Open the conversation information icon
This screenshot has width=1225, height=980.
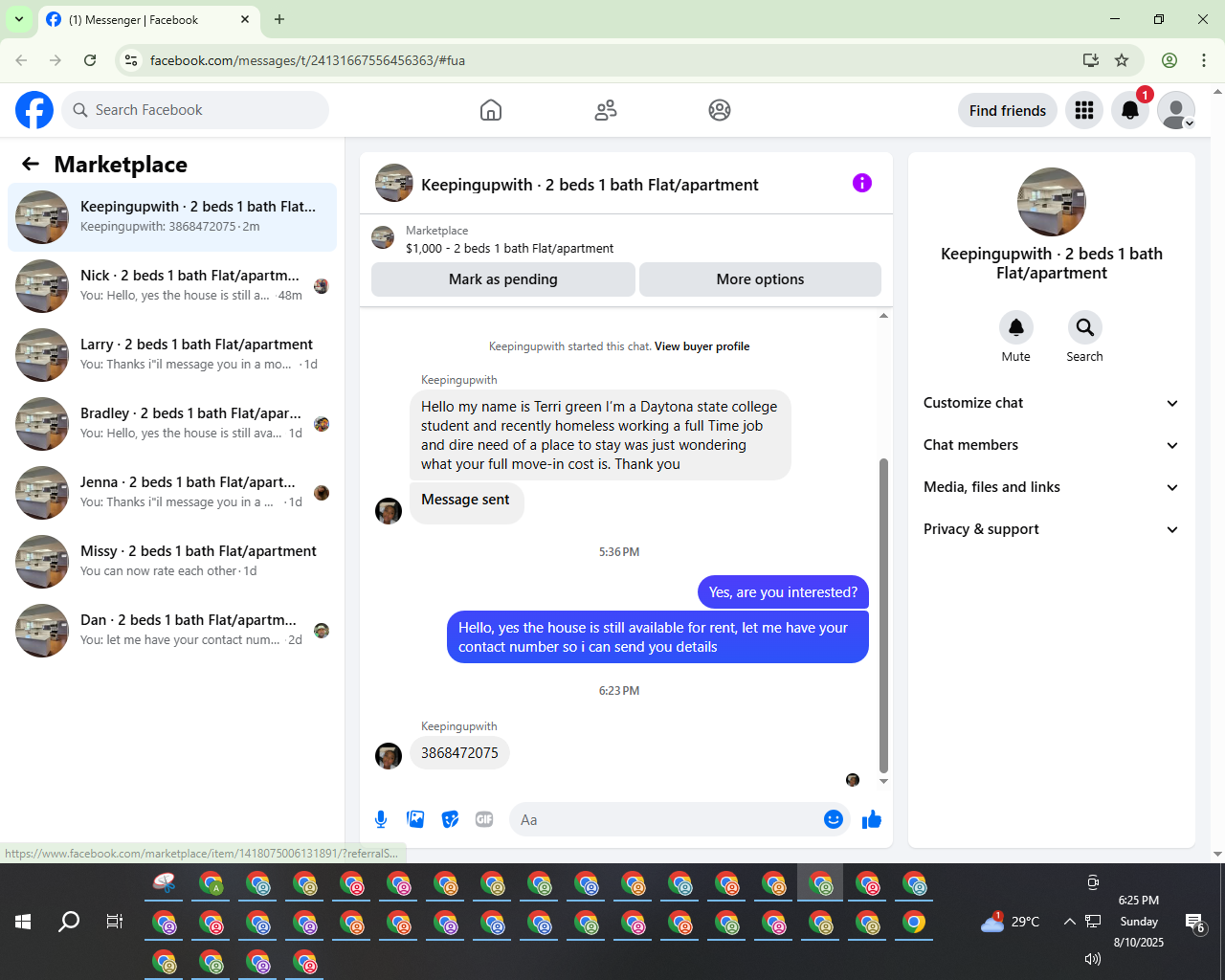coord(862,183)
